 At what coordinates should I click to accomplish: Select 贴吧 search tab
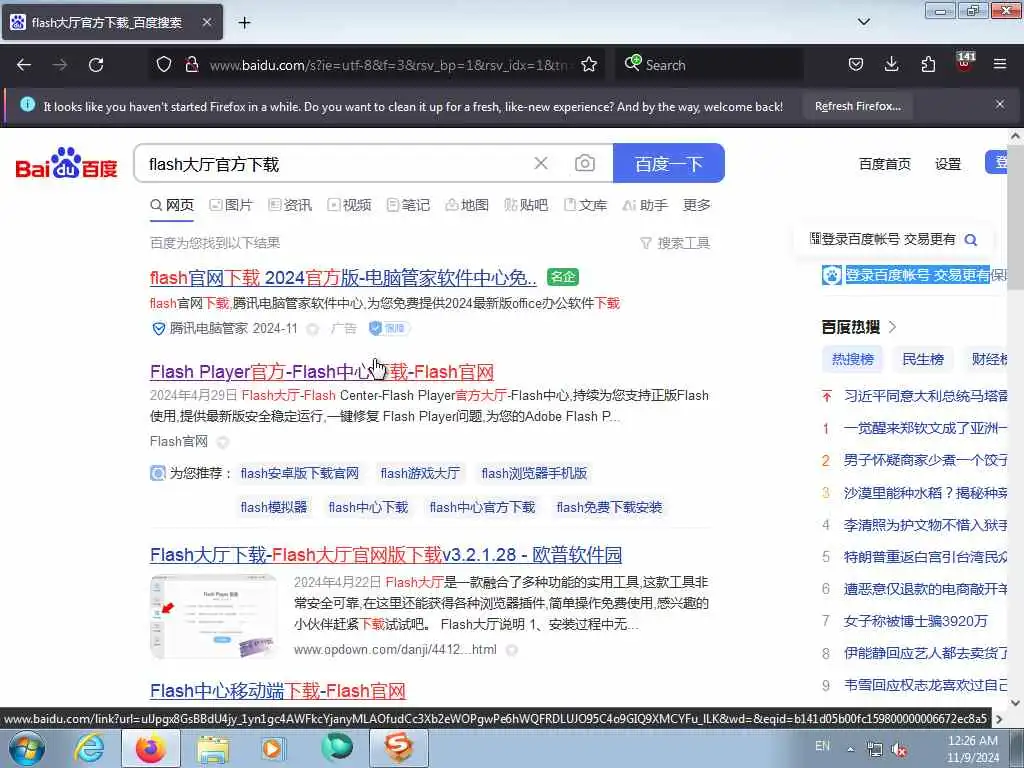click(x=526, y=205)
